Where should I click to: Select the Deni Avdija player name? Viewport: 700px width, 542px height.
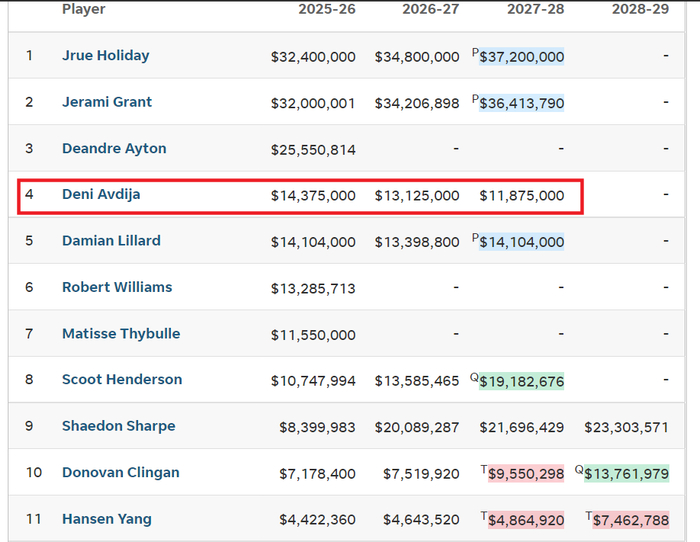[101, 195]
